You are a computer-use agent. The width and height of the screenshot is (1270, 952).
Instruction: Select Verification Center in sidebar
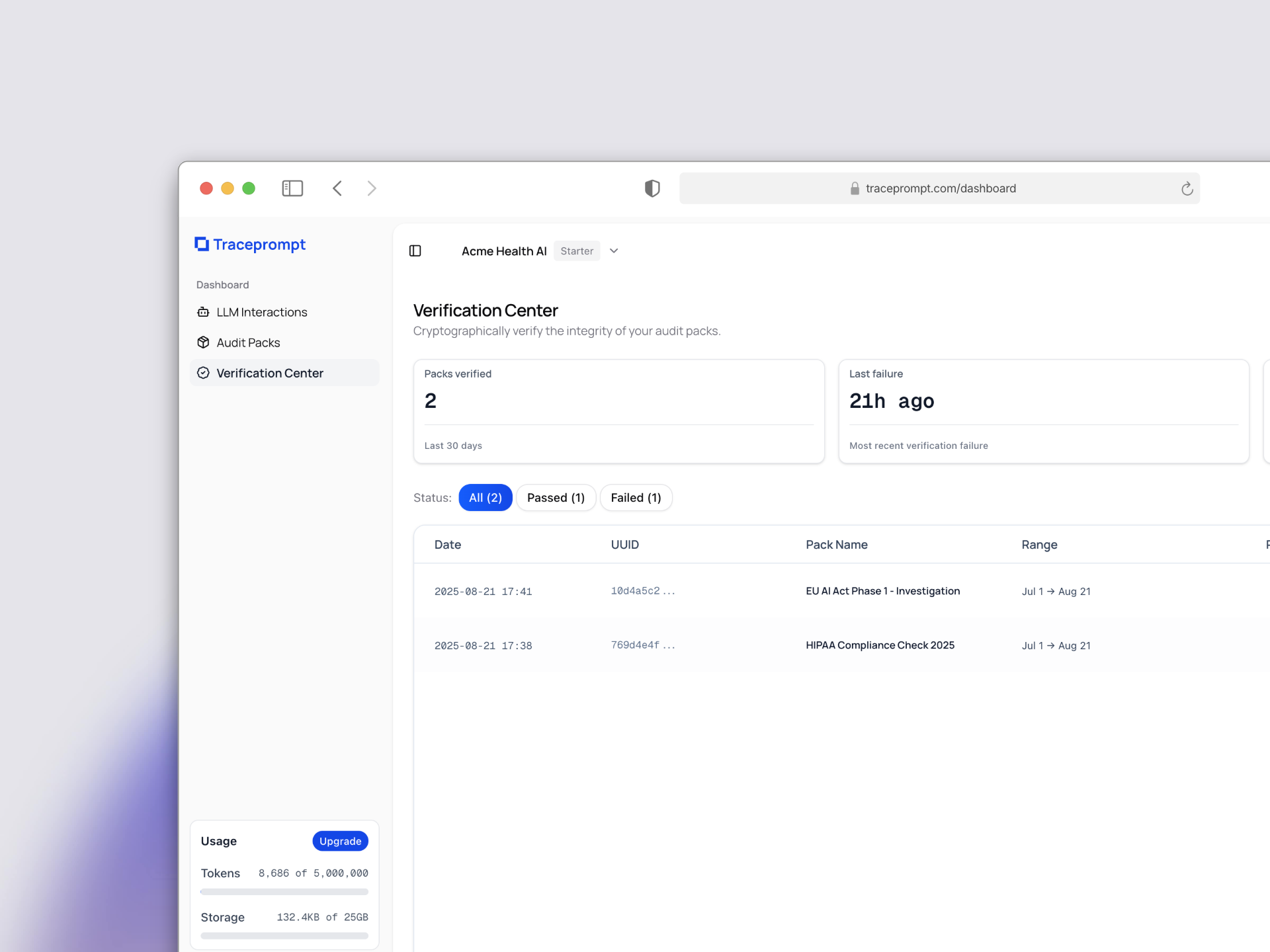(284, 373)
